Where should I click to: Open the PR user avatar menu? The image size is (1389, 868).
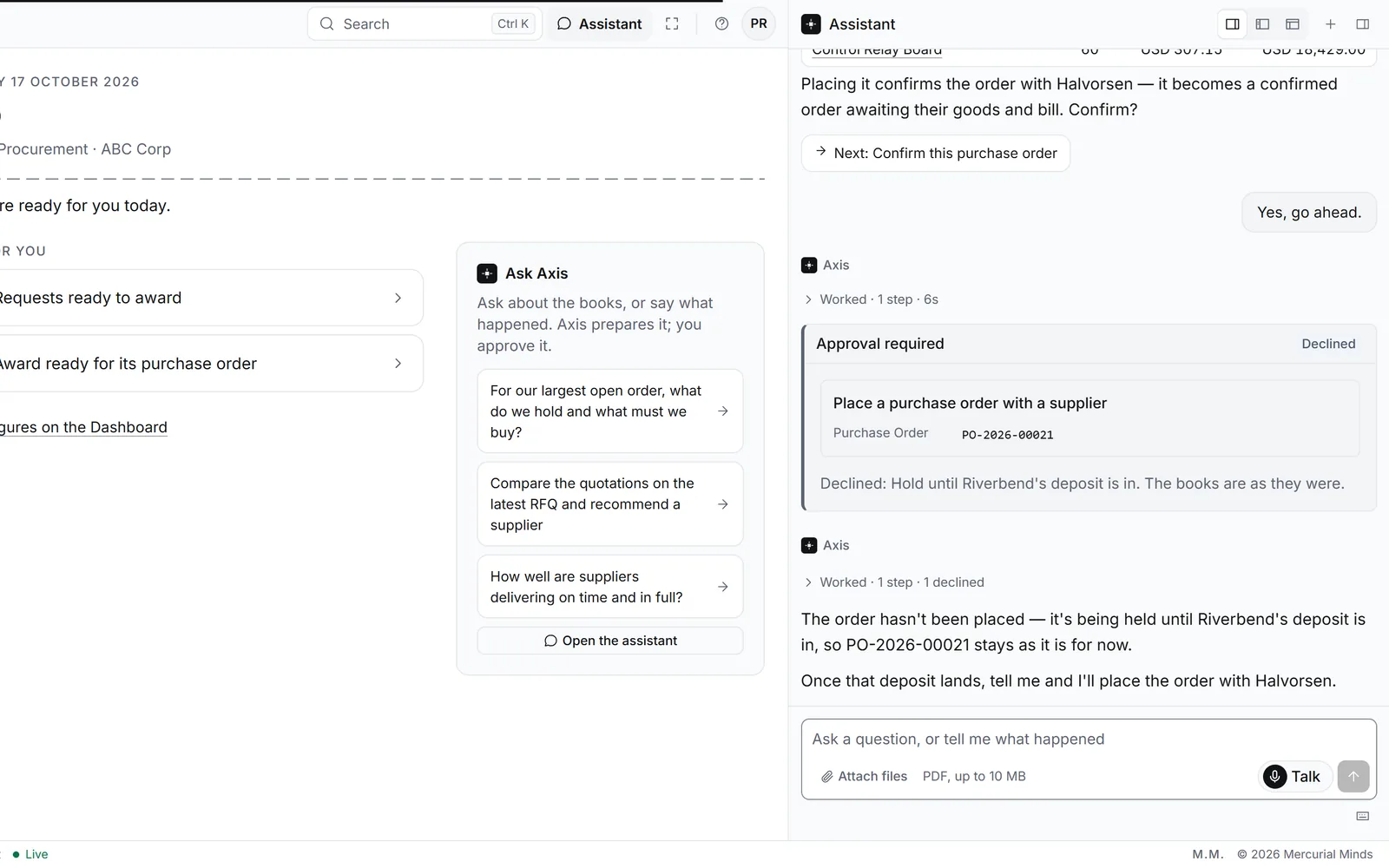(759, 24)
